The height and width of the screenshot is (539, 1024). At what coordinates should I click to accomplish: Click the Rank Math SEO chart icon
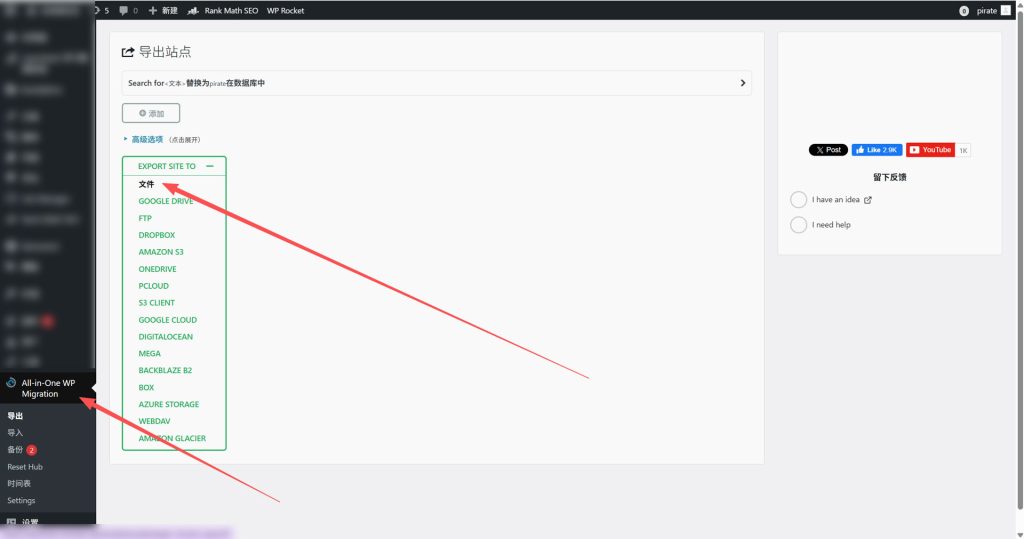193,10
